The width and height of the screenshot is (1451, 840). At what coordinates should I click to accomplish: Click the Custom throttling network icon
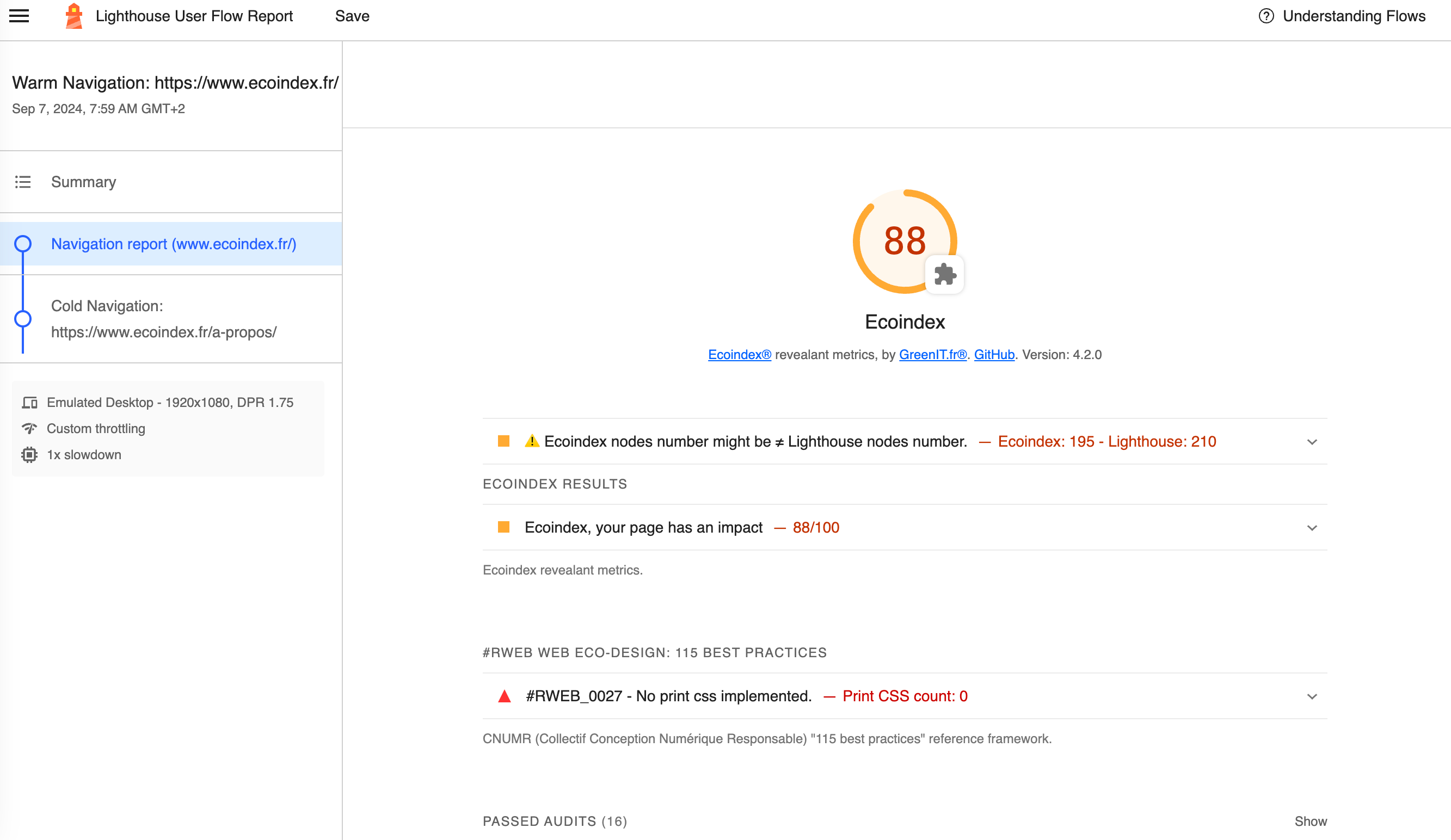[x=29, y=428]
